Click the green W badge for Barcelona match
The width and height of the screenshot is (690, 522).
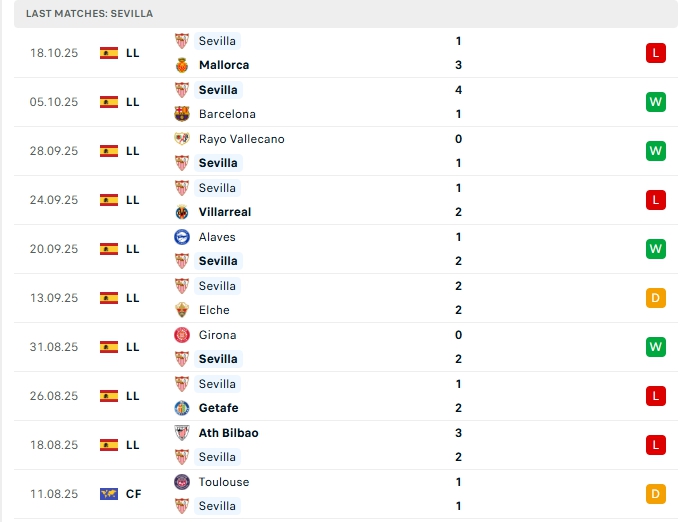(x=656, y=102)
